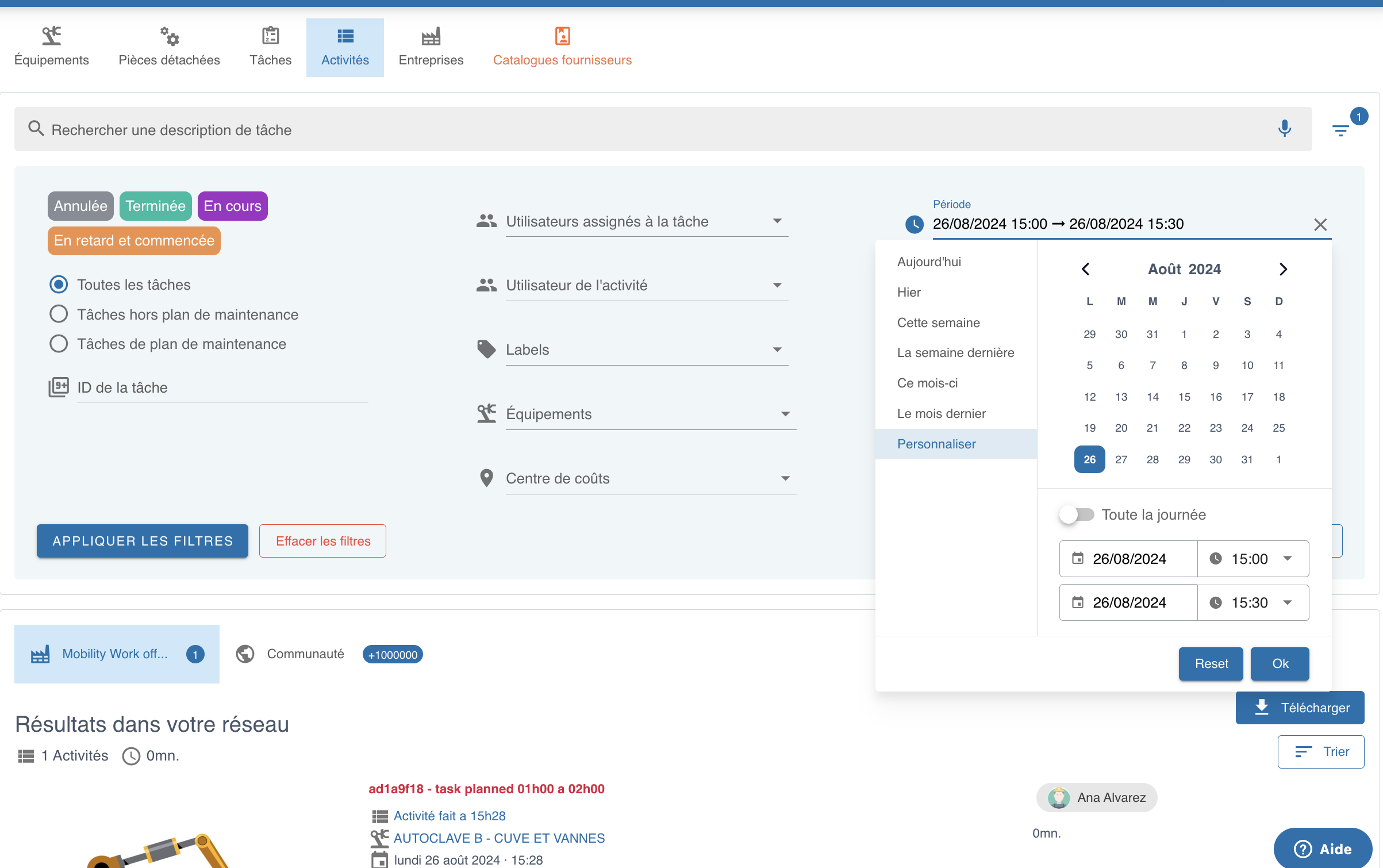The height and width of the screenshot is (868, 1383).
Task: Select Tâches de plan de maintenance
Action: 59,344
